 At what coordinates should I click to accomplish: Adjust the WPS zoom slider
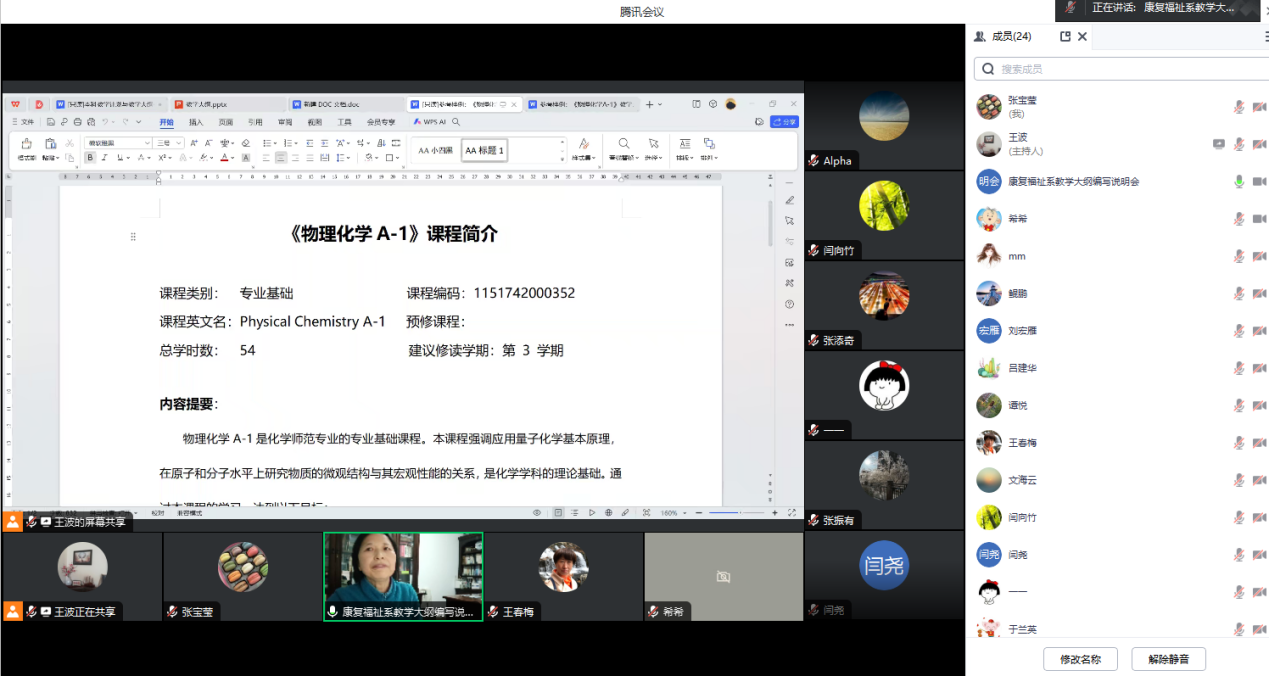[737, 512]
